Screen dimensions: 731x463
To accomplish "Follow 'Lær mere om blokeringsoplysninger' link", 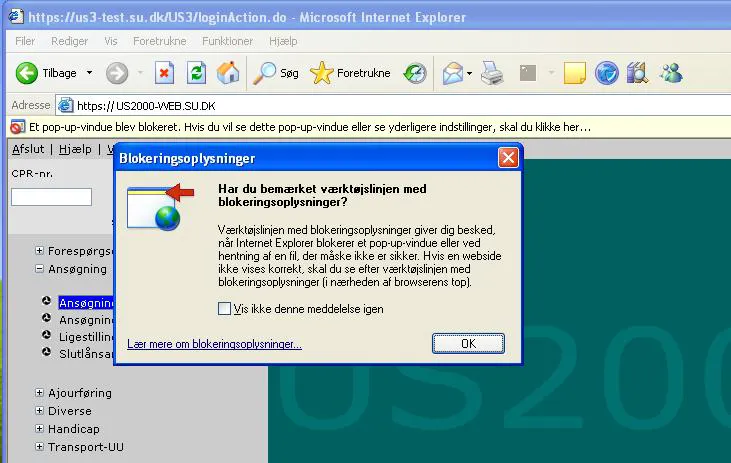I will (214, 344).
